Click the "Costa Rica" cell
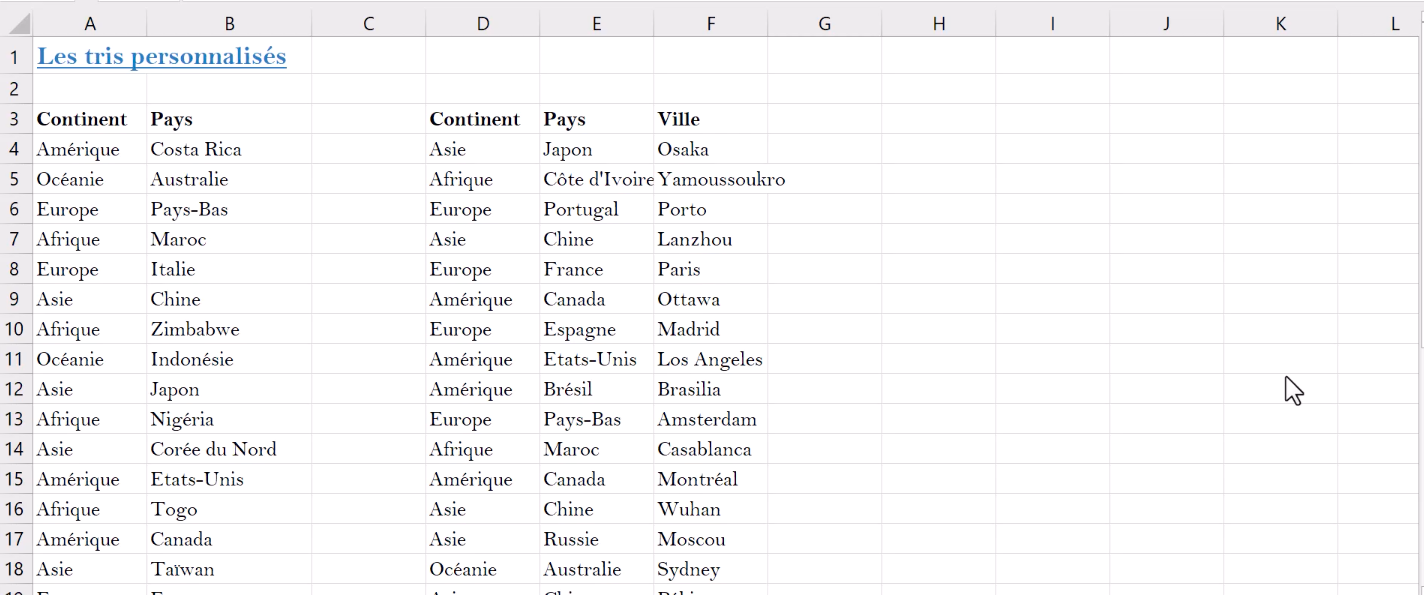1424x595 pixels. click(196, 149)
